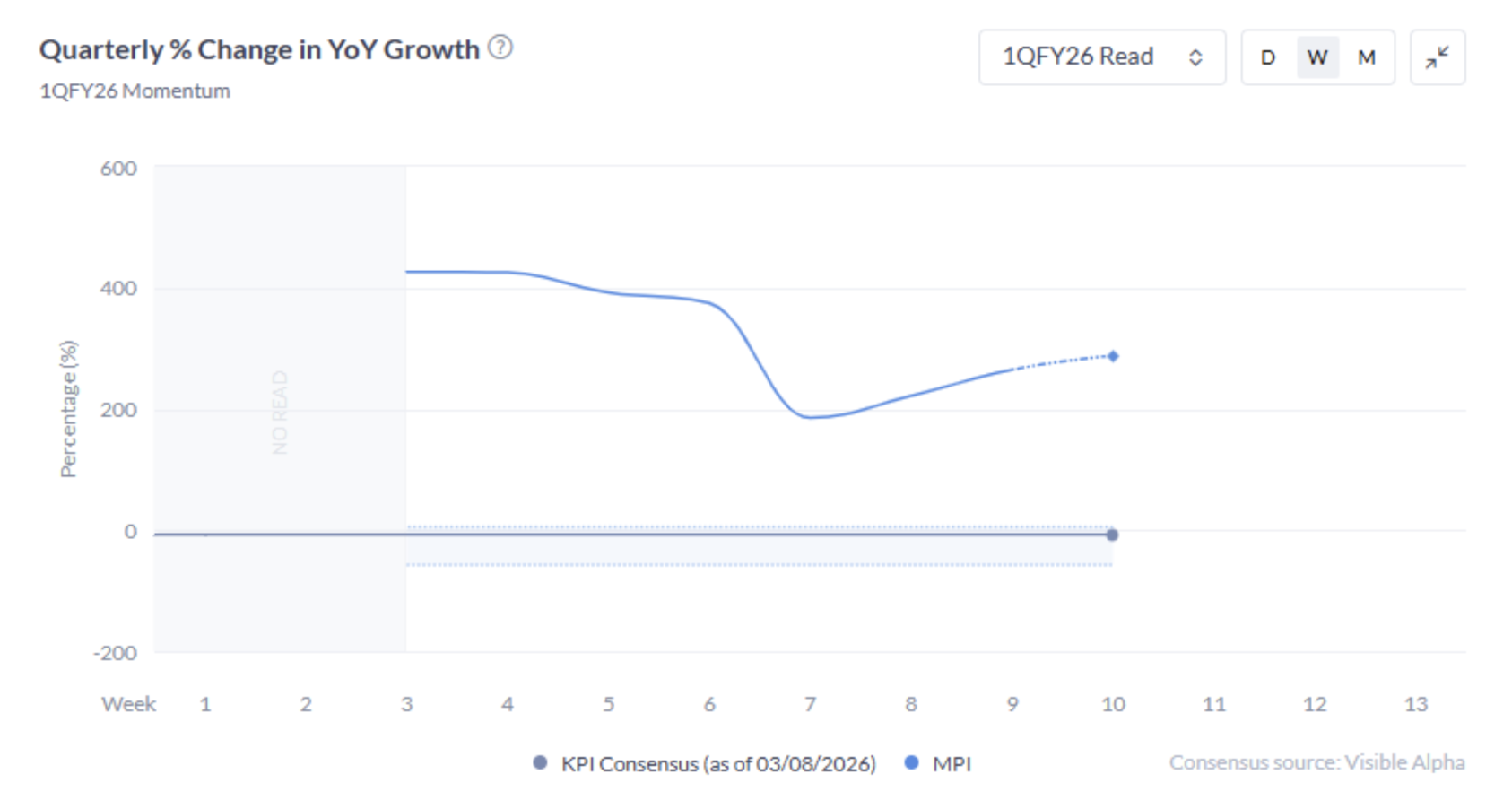The image size is (1512, 809).
Task: Select the Weekly (W) view toggle
Action: point(1316,57)
